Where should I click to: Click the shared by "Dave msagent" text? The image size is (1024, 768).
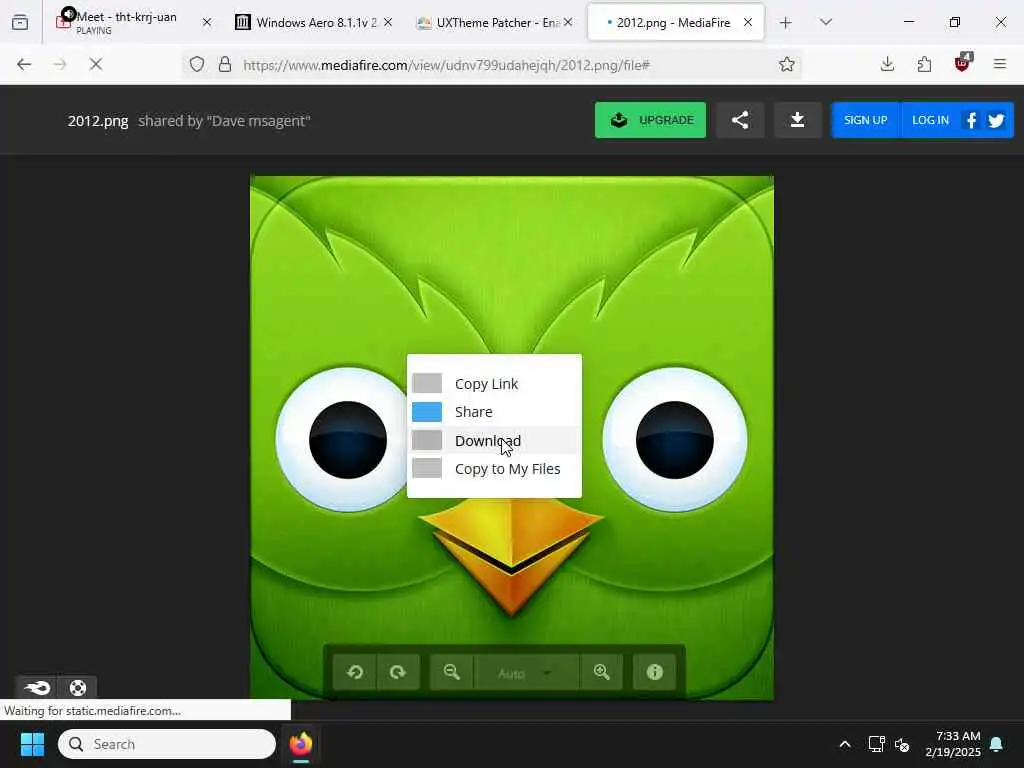[224, 121]
